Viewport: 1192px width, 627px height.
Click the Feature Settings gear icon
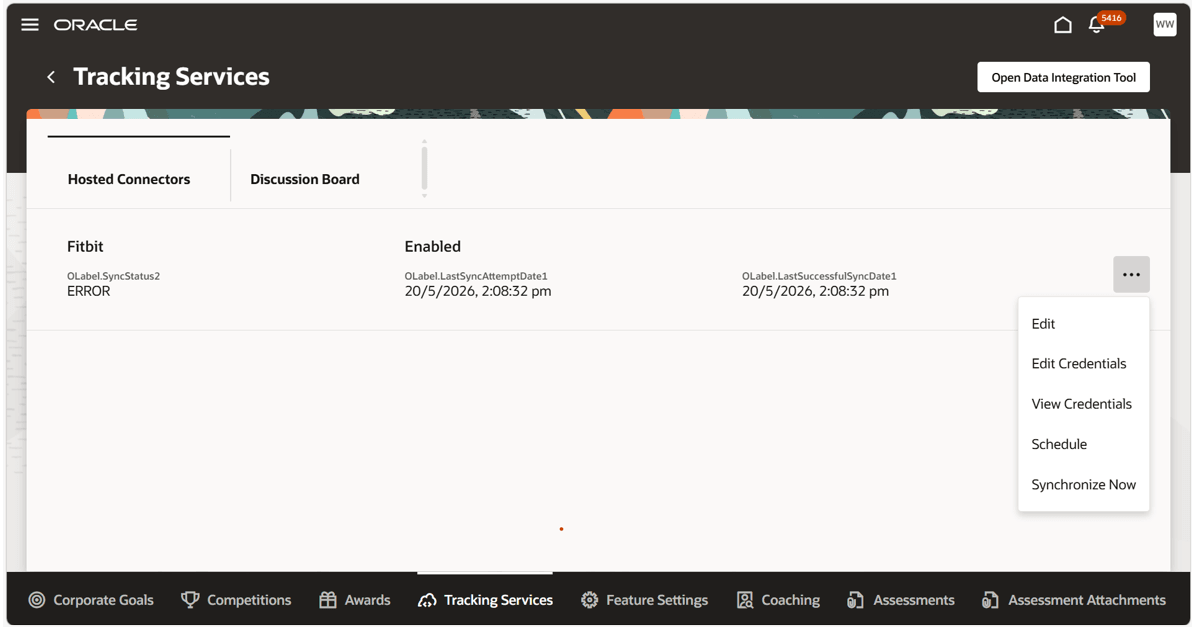[x=589, y=600]
